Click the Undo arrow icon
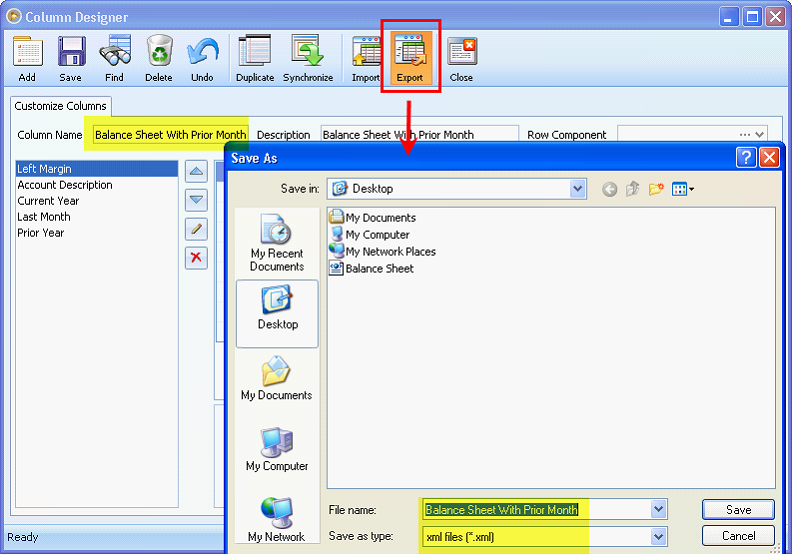Viewport: 793px width, 555px height. tap(202, 58)
